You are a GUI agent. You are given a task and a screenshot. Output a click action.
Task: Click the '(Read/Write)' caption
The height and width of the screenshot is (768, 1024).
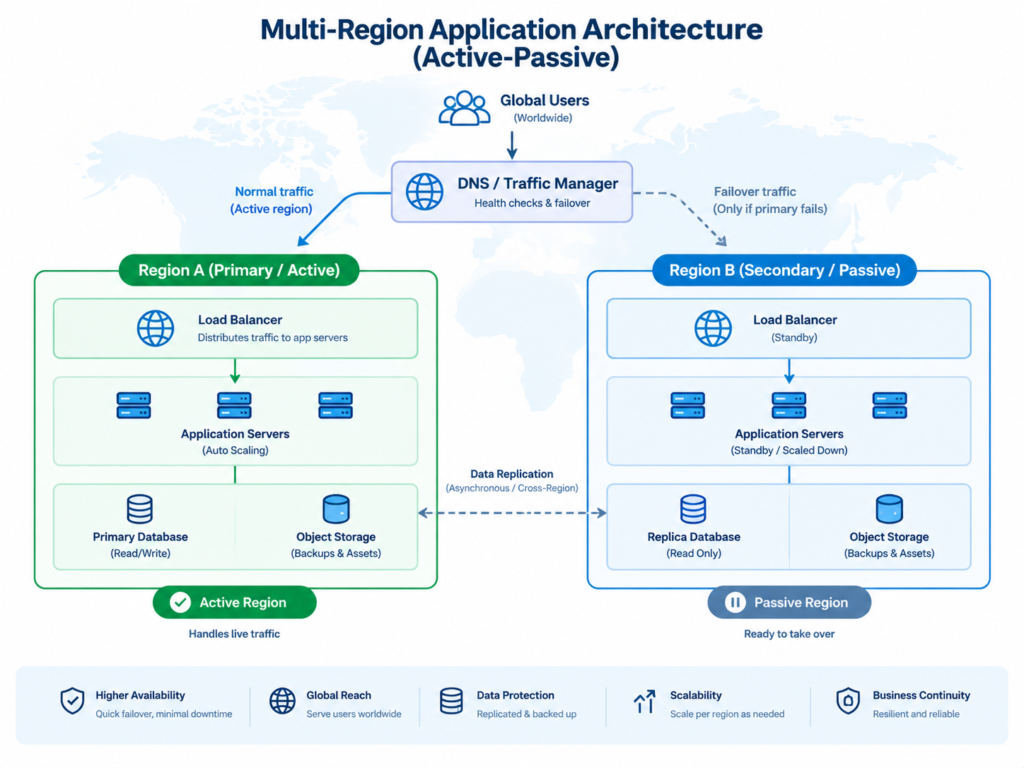click(x=140, y=553)
